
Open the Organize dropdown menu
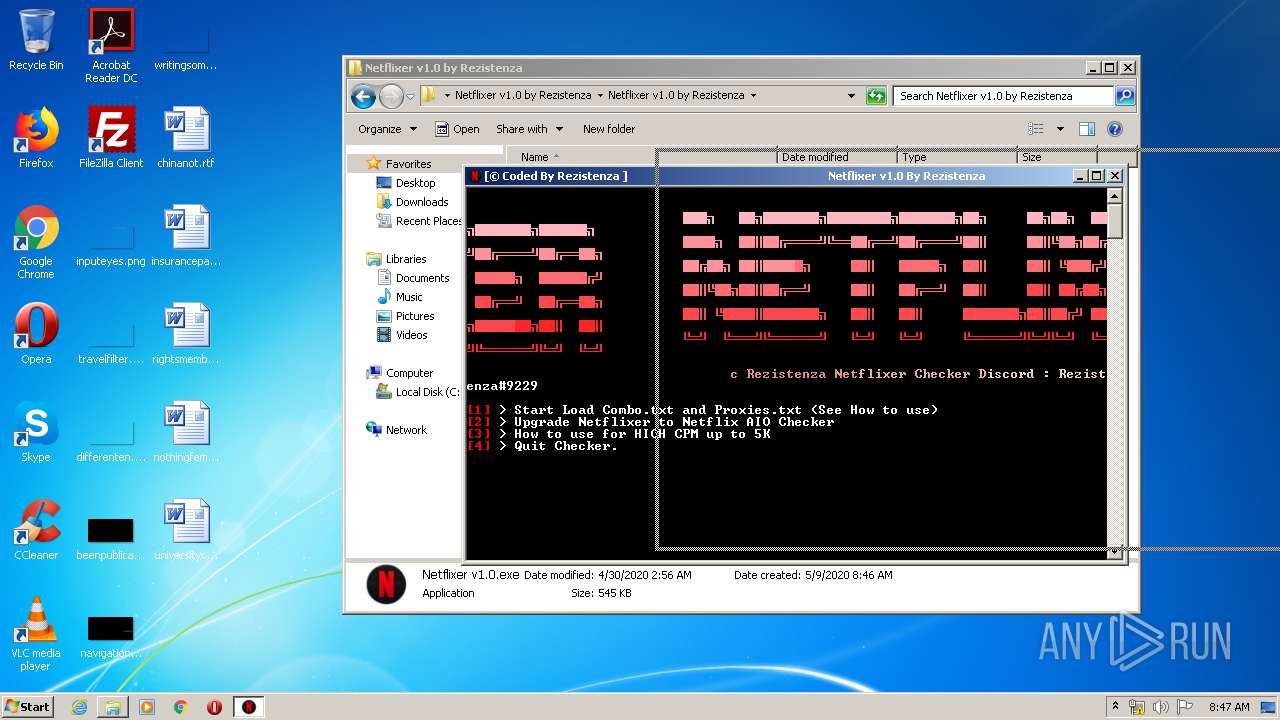point(387,129)
